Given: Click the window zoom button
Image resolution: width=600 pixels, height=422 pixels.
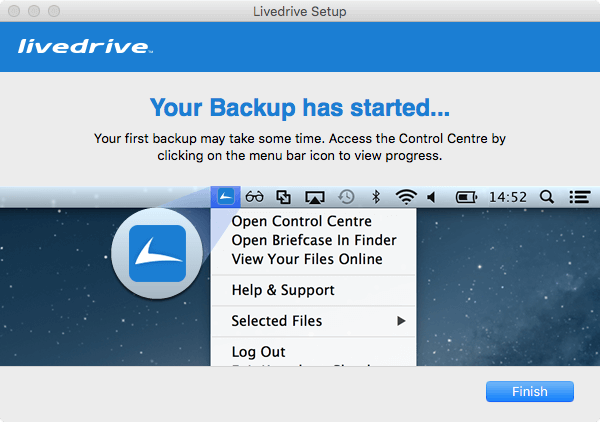Looking at the screenshot, I should [x=54, y=11].
